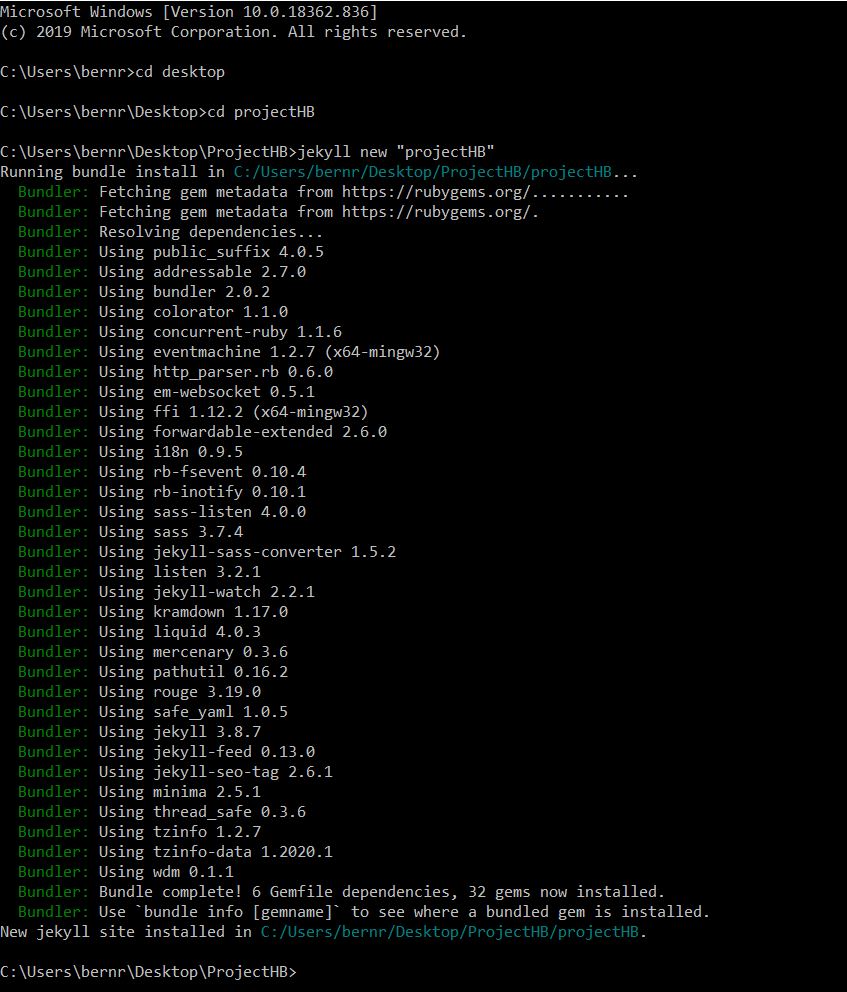Select "Using listen 3.2.1" line
Image resolution: width=847 pixels, height=992 pixels.
(x=139, y=572)
